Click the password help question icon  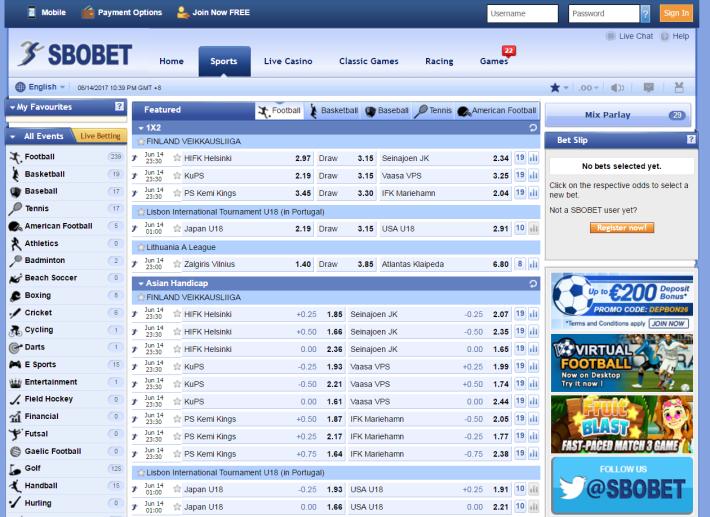(645, 14)
